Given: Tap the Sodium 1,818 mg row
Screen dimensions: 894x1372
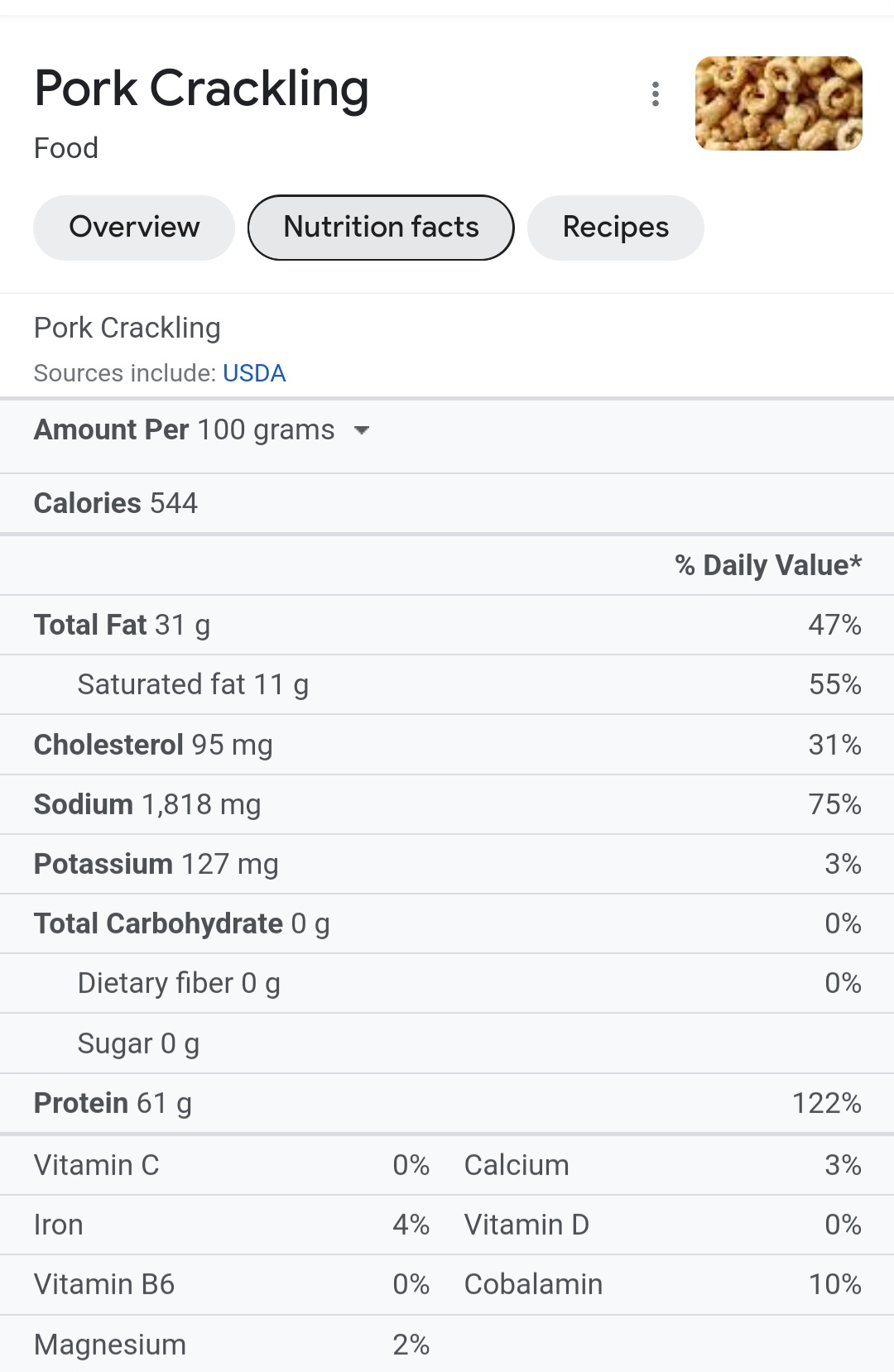Looking at the screenshot, I should (447, 804).
